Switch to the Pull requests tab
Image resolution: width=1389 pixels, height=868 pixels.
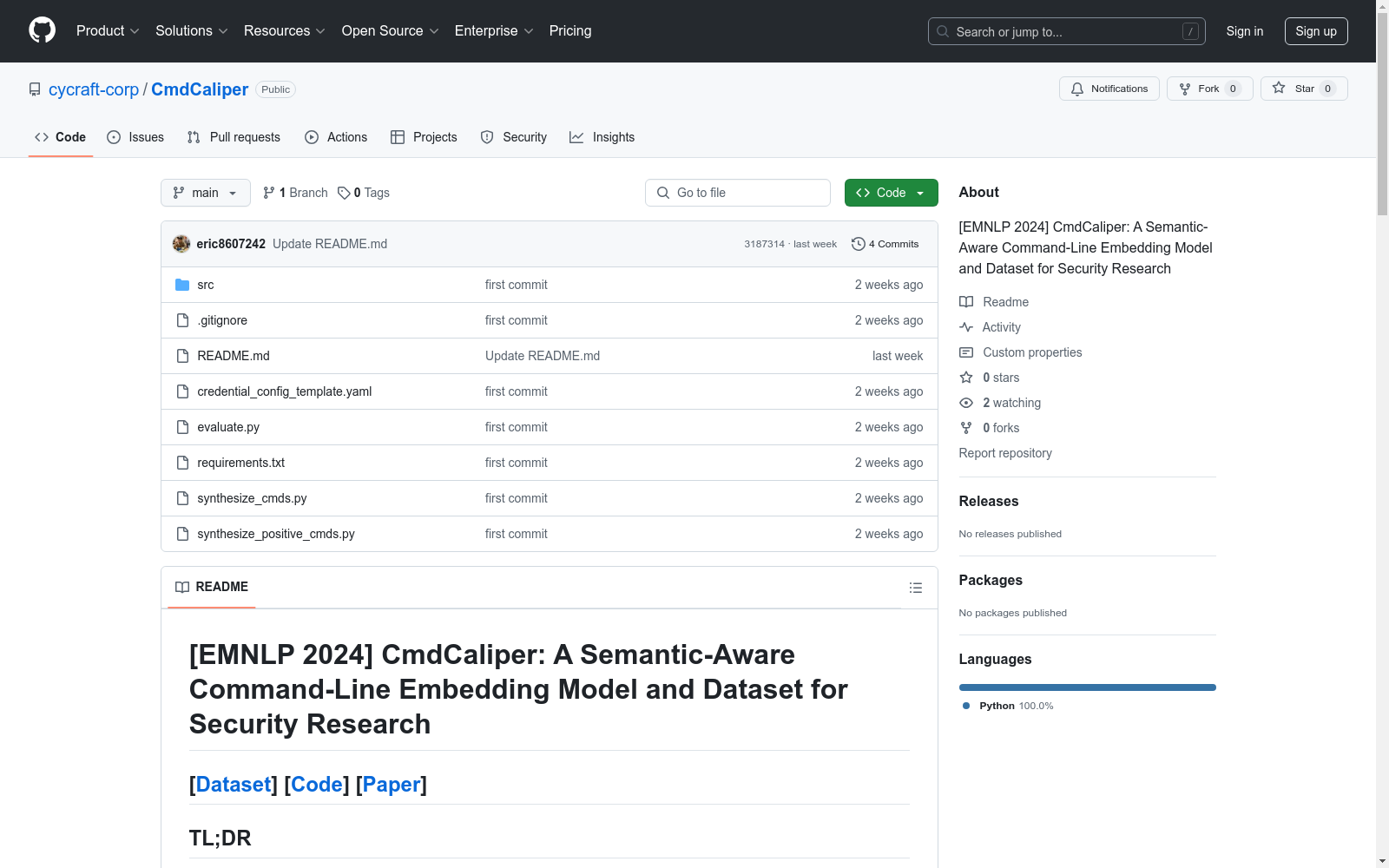point(234,137)
